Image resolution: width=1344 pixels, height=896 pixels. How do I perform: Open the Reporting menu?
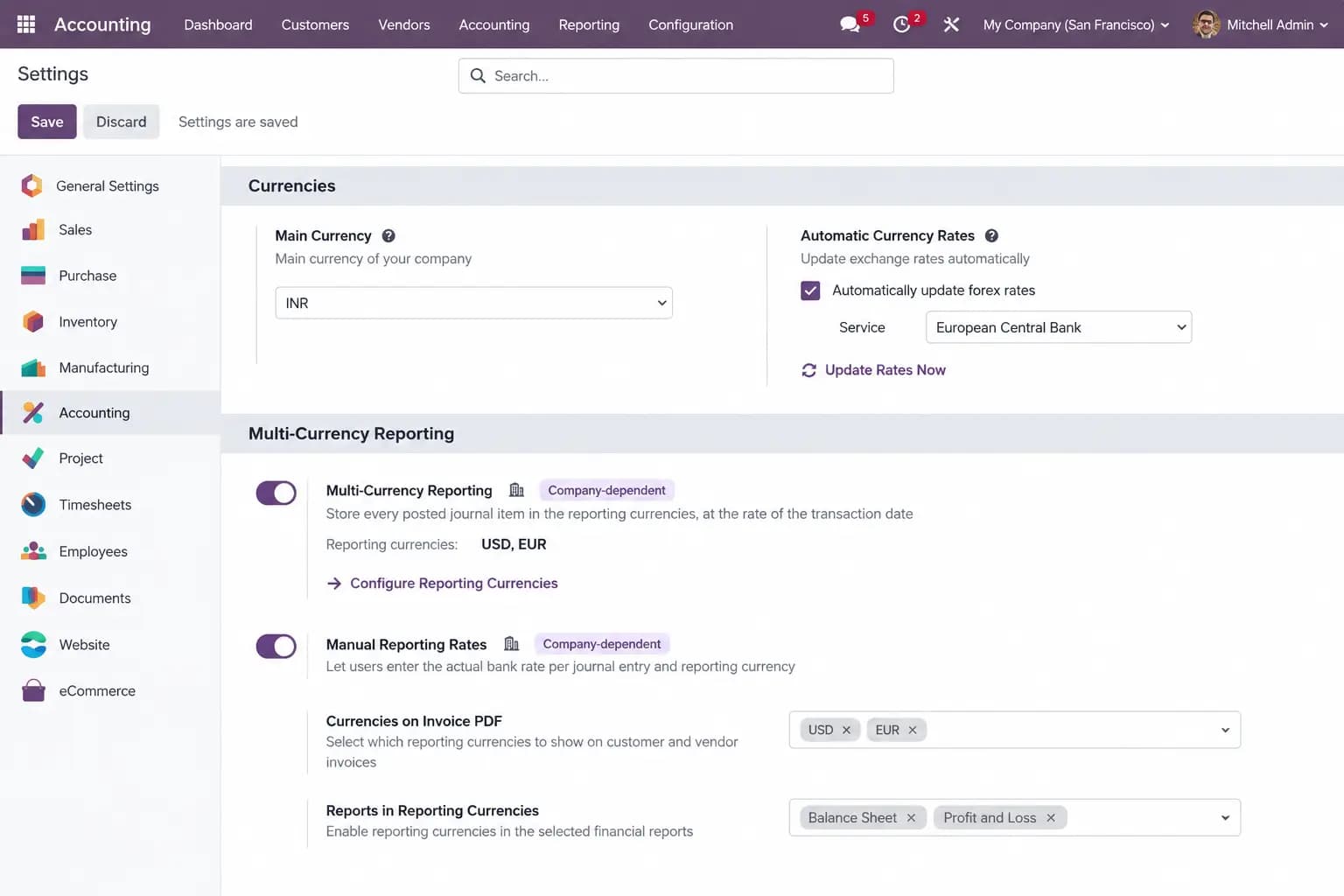tap(589, 24)
